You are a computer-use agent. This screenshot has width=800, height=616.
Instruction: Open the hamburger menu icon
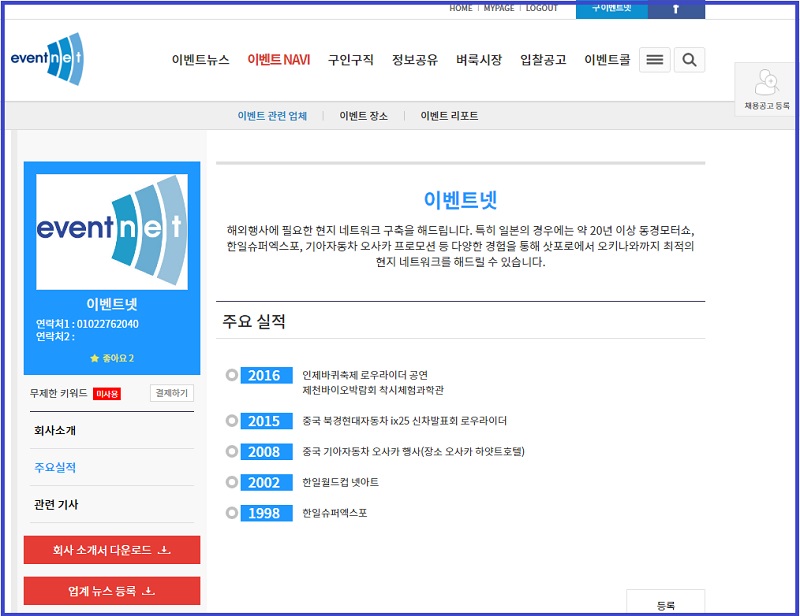click(x=654, y=60)
